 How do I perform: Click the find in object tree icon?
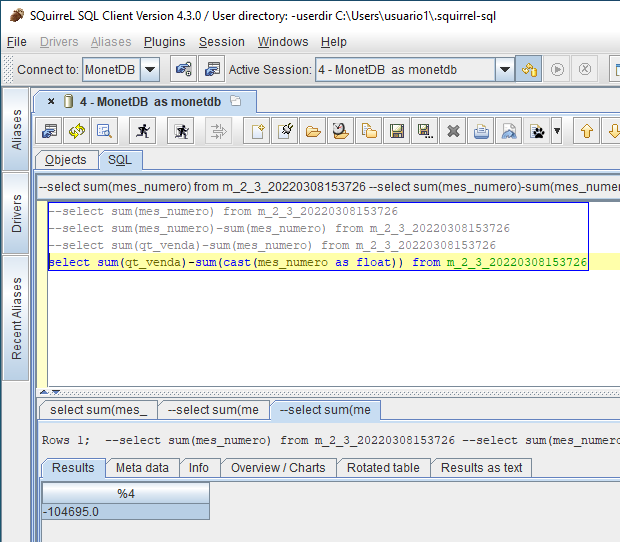pyautogui.click(x=104, y=130)
